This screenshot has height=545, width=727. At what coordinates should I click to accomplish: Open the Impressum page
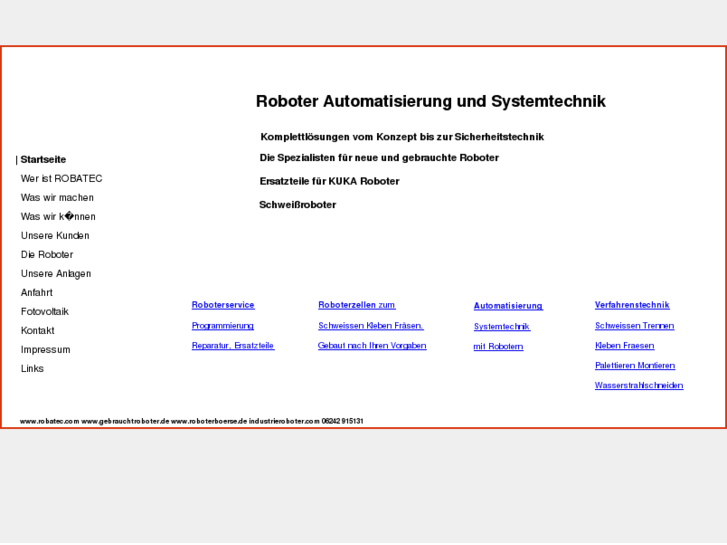(45, 350)
